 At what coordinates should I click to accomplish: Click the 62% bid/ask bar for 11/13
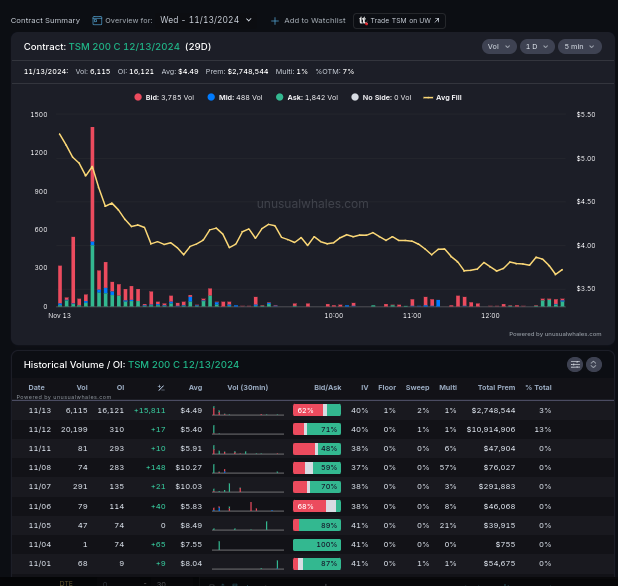point(316,410)
